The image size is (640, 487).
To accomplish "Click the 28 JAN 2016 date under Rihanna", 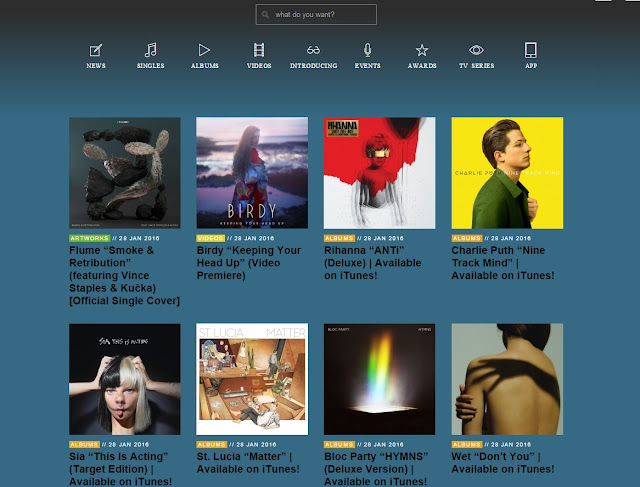I will coord(383,238).
